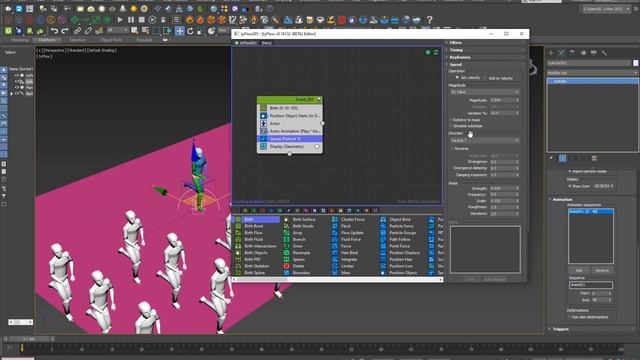Viewport: 640px width, 360px height.
Task: Expand the Keyframes rollout
Action: [x=485, y=57]
